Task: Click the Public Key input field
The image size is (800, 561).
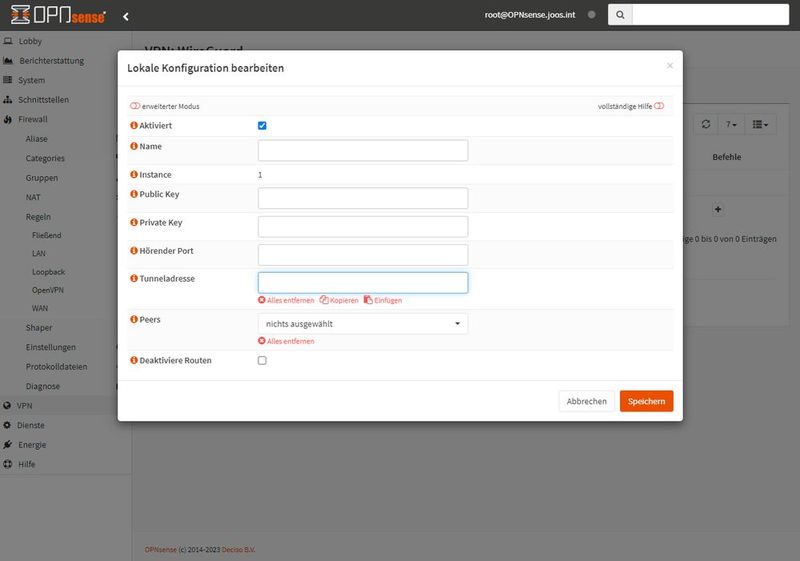Action: tap(363, 198)
